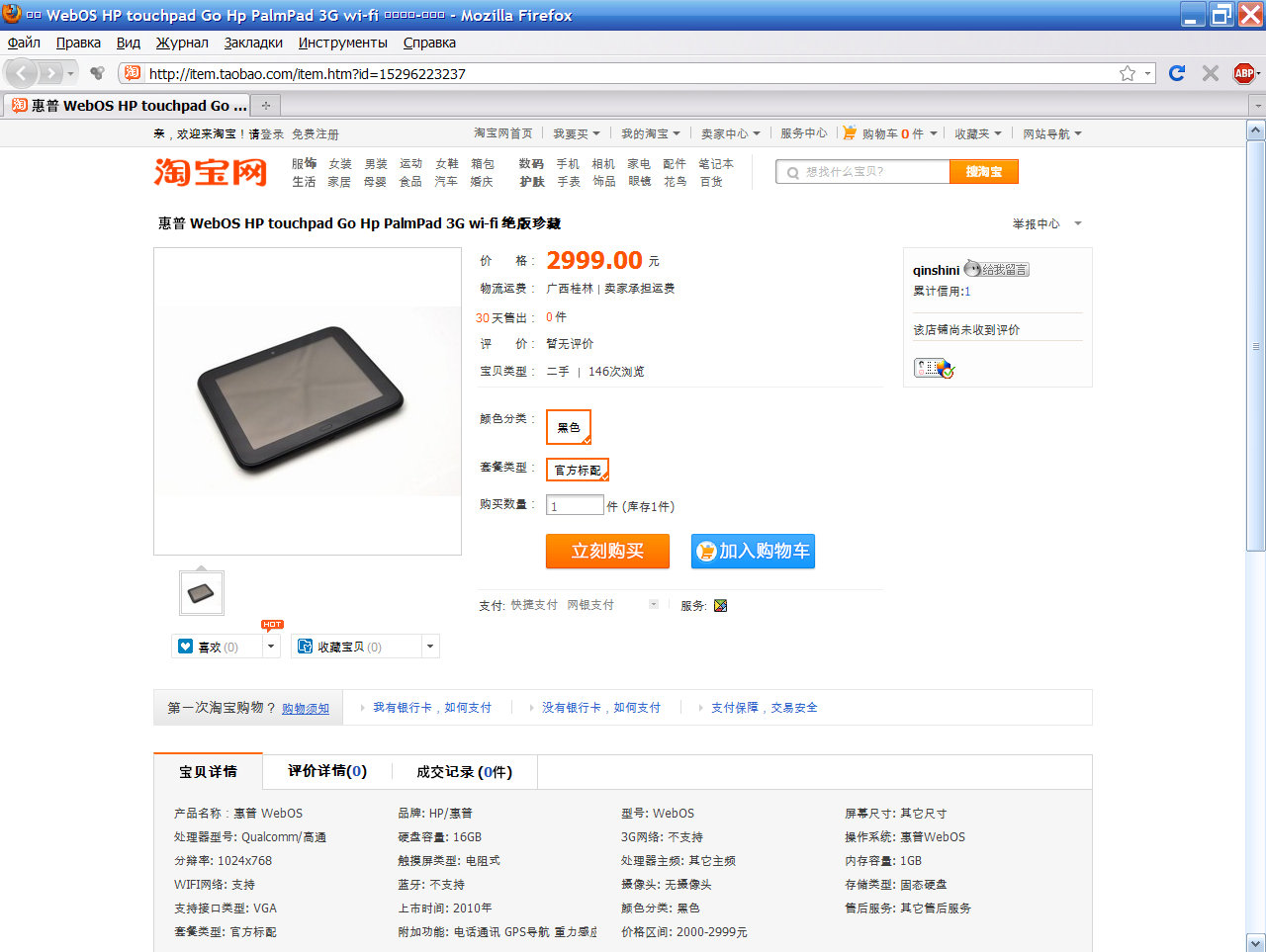1266x952 pixels.
Task: Click the bookmark star in address bar
Action: [1127, 73]
